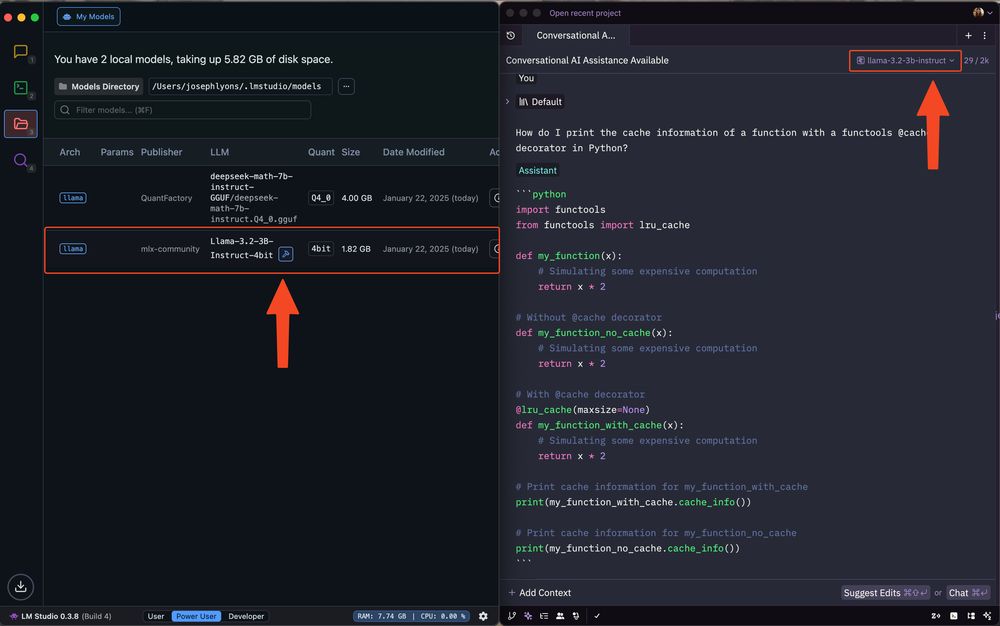The width and height of the screenshot is (1000, 626).
Task: Click the wrench icon beside Llama-3.2-3B-Instruct-4bit
Action: pyautogui.click(x=286, y=254)
